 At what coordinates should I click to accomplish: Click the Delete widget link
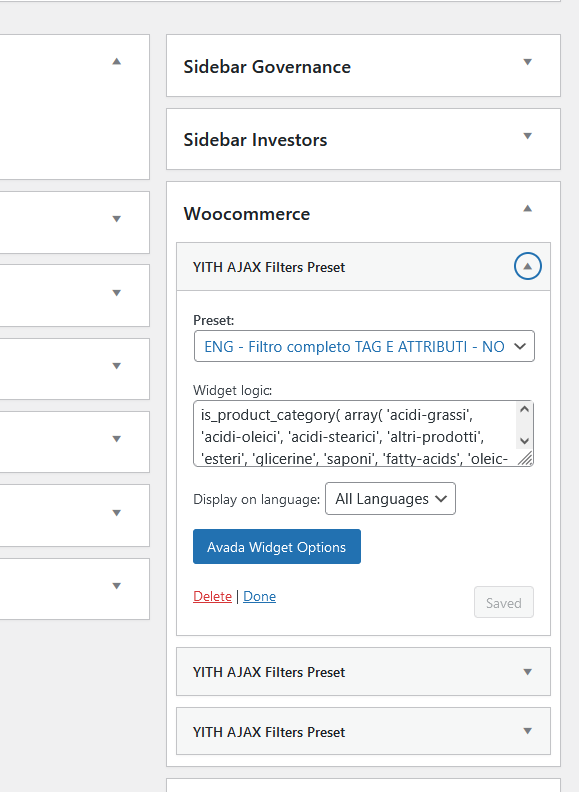pyautogui.click(x=212, y=597)
